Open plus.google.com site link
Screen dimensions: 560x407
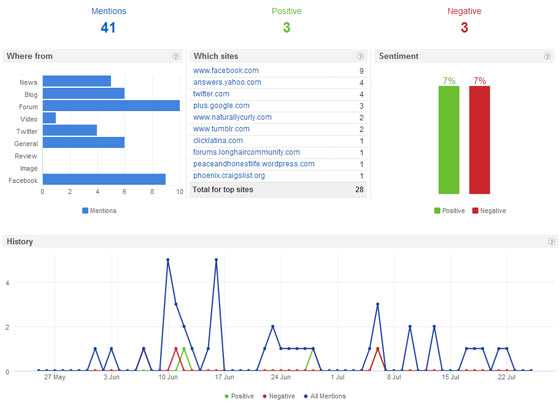click(x=221, y=106)
